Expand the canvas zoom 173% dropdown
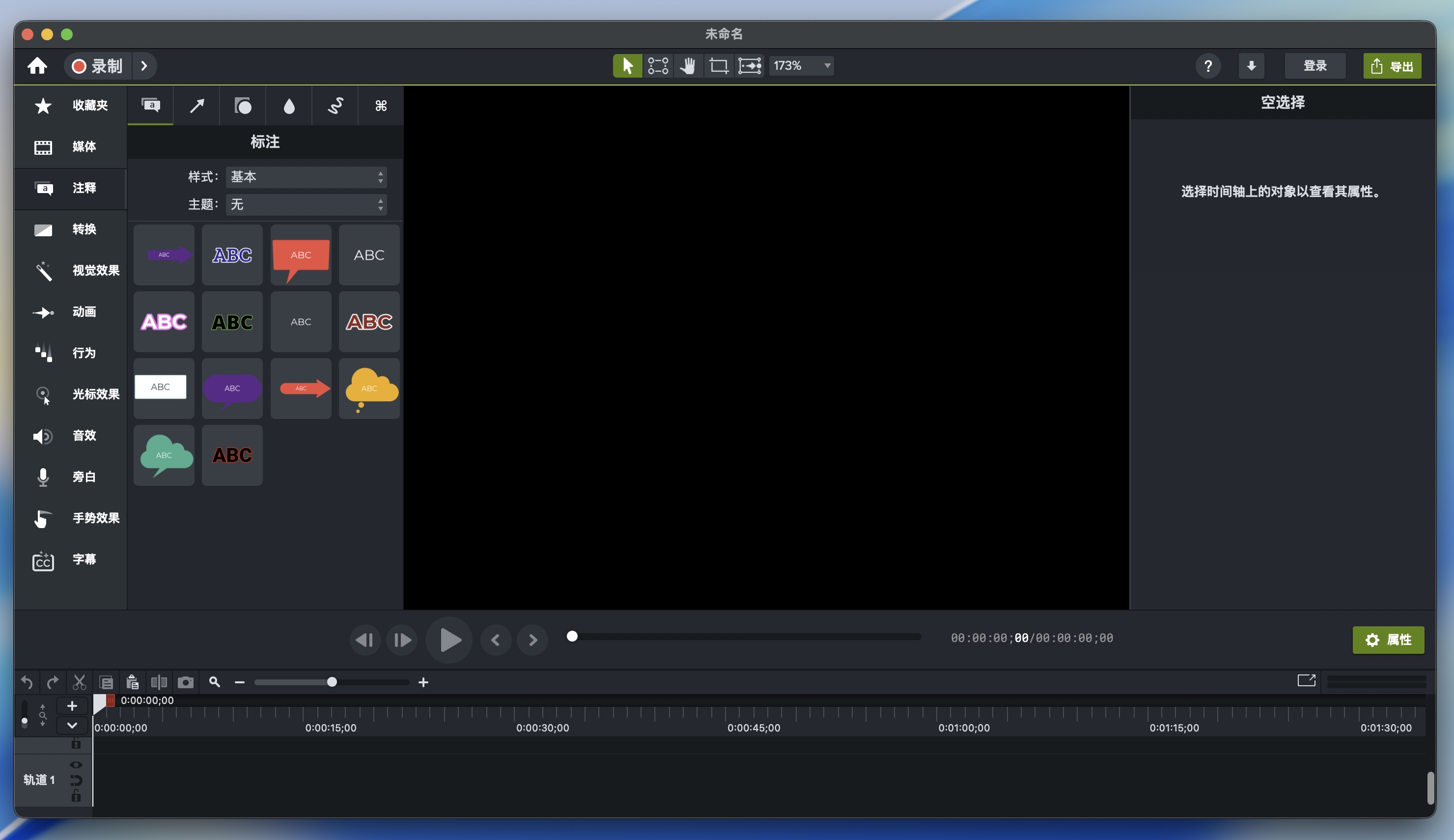The height and width of the screenshot is (840, 1454). [801, 66]
